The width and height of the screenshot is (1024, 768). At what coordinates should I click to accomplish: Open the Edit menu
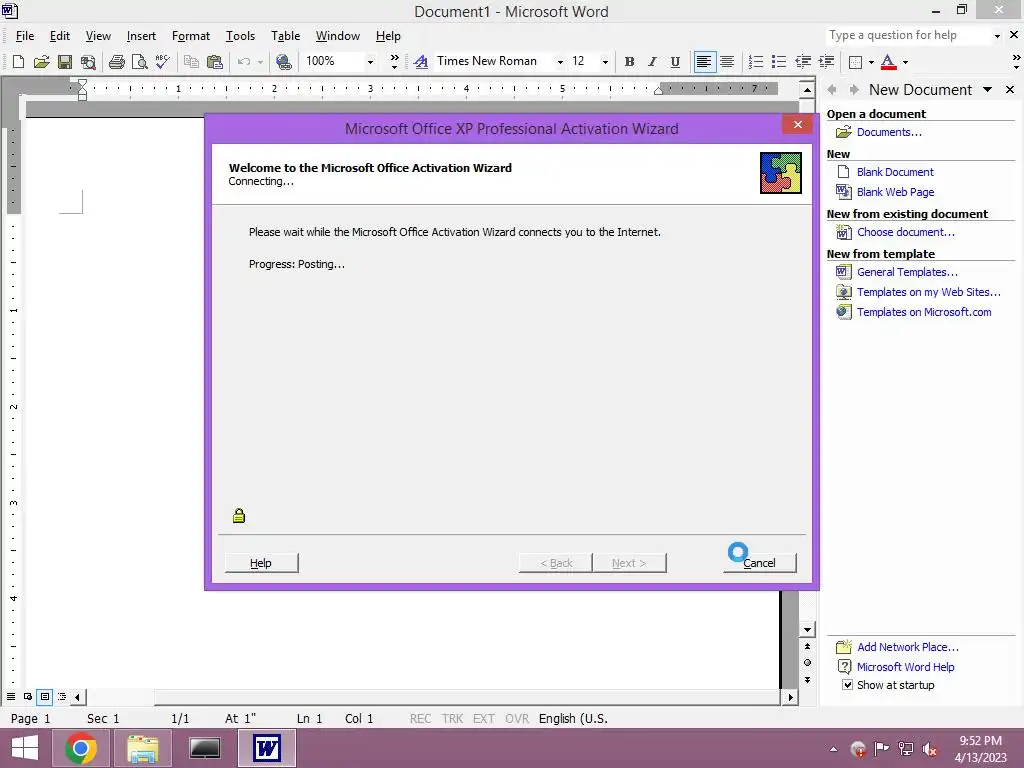click(x=60, y=36)
